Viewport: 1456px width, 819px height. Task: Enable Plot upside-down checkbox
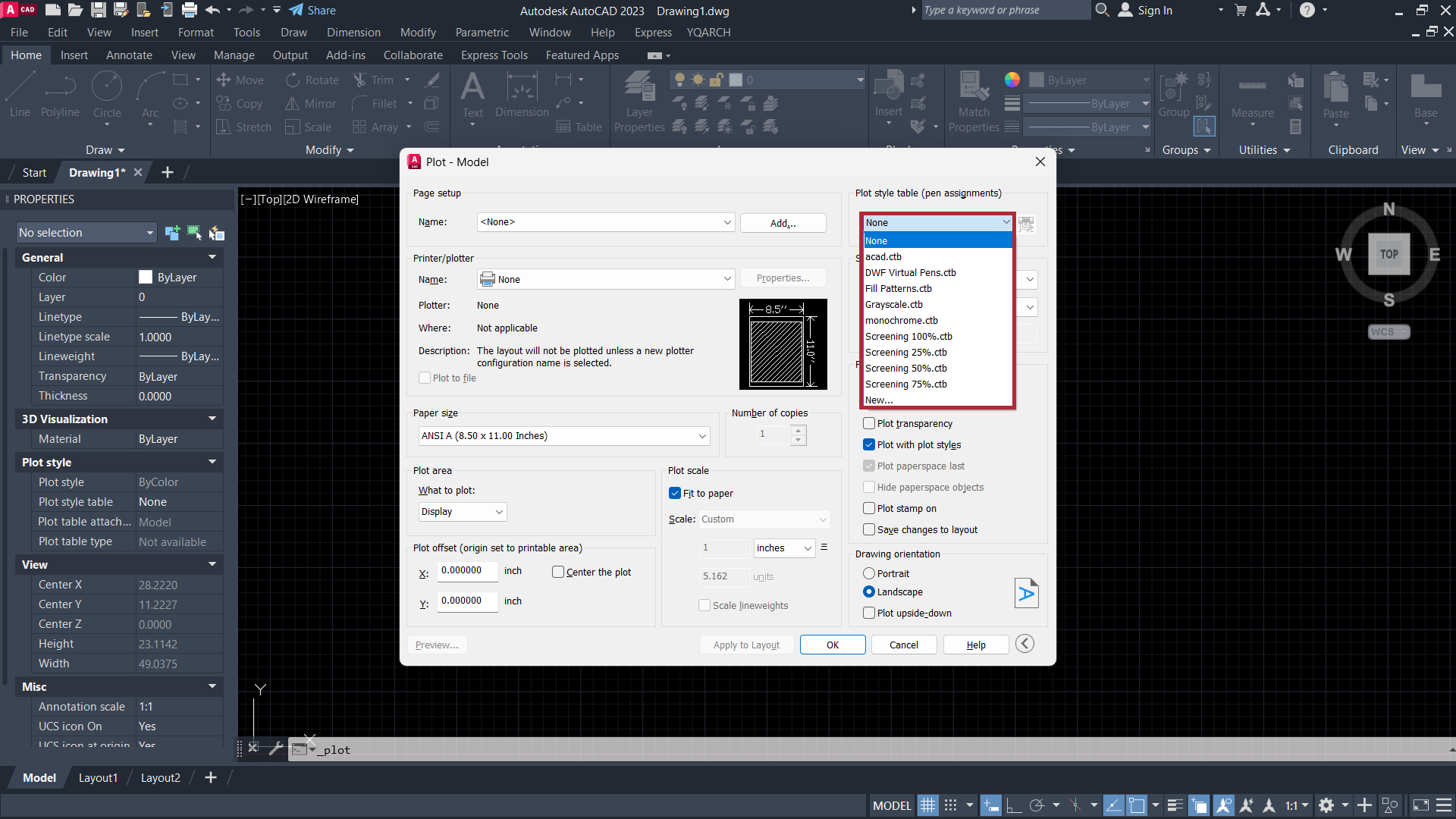[x=869, y=613]
